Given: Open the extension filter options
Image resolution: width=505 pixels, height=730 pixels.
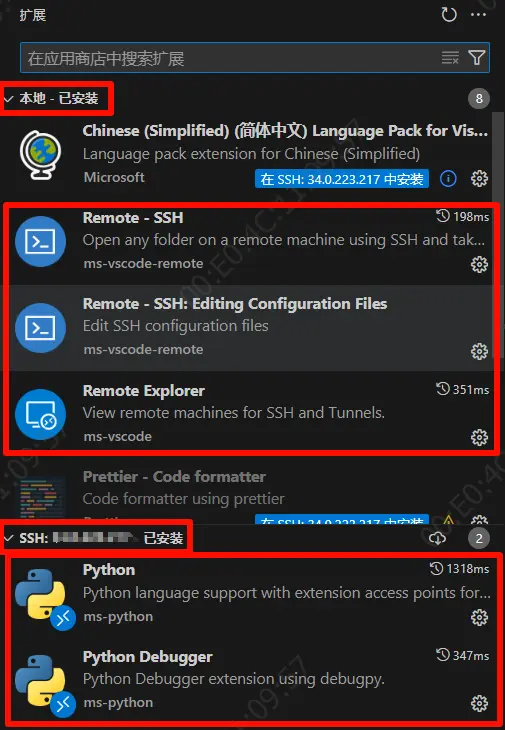Looking at the screenshot, I should click(x=477, y=58).
